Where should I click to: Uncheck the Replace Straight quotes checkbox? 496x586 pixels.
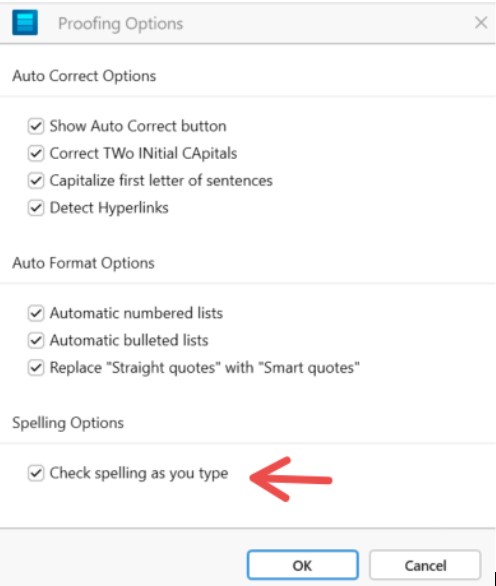[x=36, y=368]
